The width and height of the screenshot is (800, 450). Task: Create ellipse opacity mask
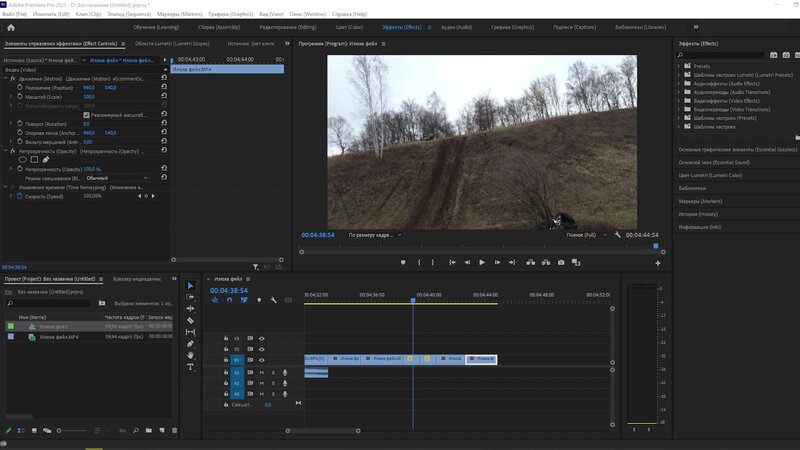tap(22, 160)
